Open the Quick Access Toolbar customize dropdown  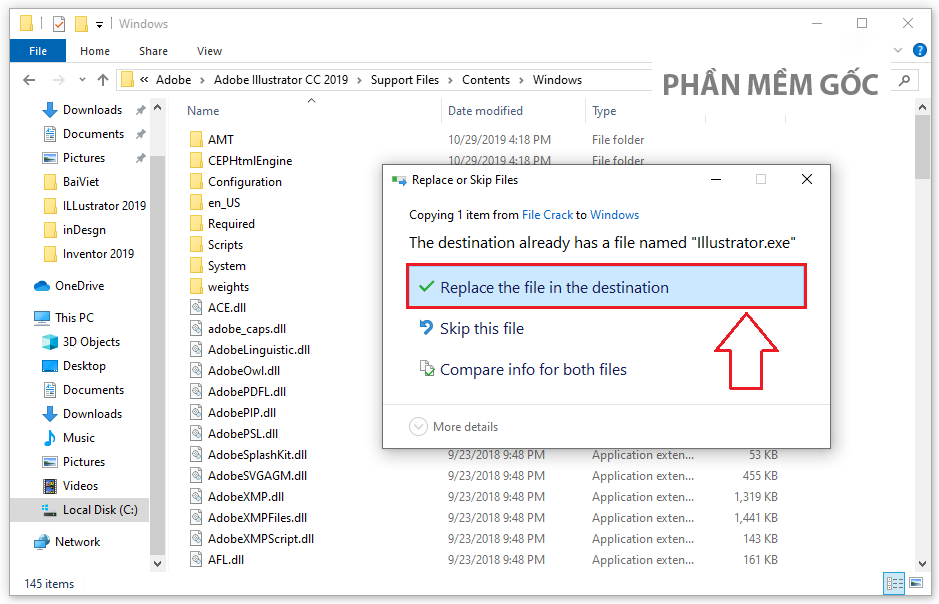[x=101, y=24]
